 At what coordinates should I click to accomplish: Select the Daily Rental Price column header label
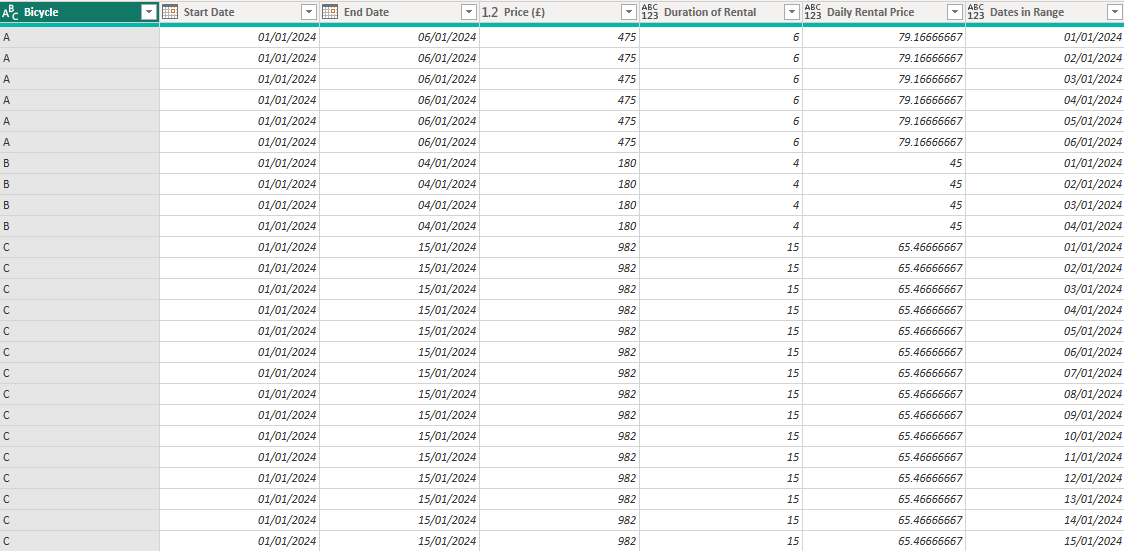(870, 12)
